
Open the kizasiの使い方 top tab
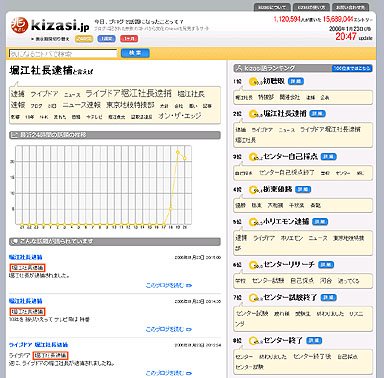[x=311, y=7]
